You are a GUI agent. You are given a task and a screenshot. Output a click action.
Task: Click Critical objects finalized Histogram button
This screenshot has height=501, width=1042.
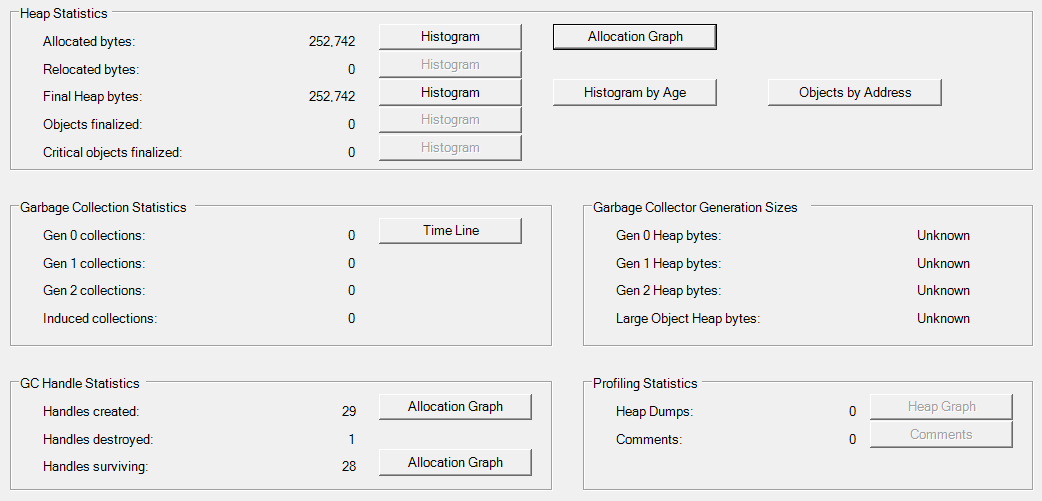[x=450, y=148]
